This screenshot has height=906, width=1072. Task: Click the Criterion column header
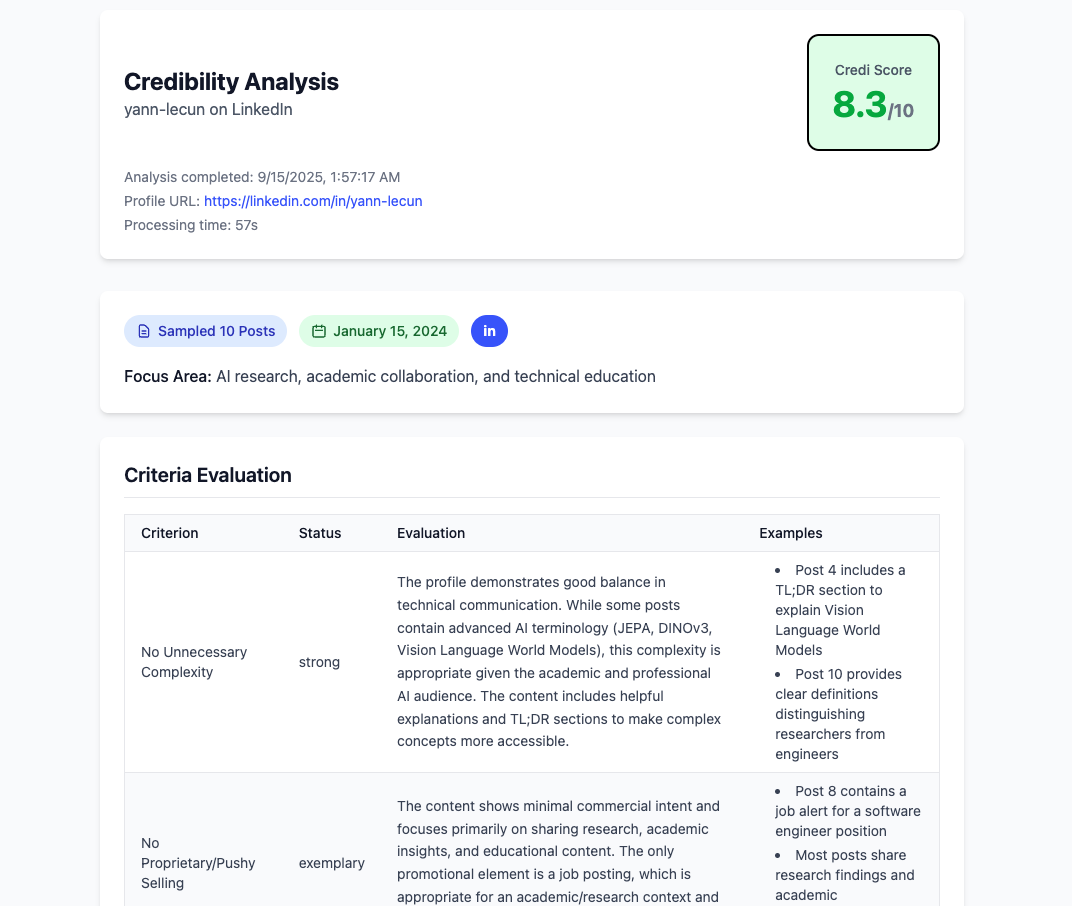[x=170, y=533]
